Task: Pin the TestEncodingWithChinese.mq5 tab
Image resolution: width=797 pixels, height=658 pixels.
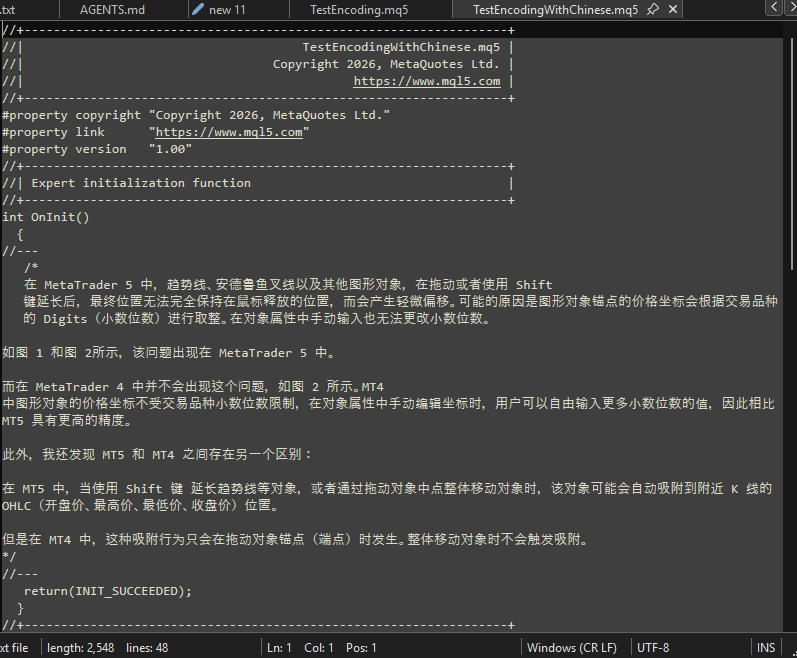Action: coord(653,9)
